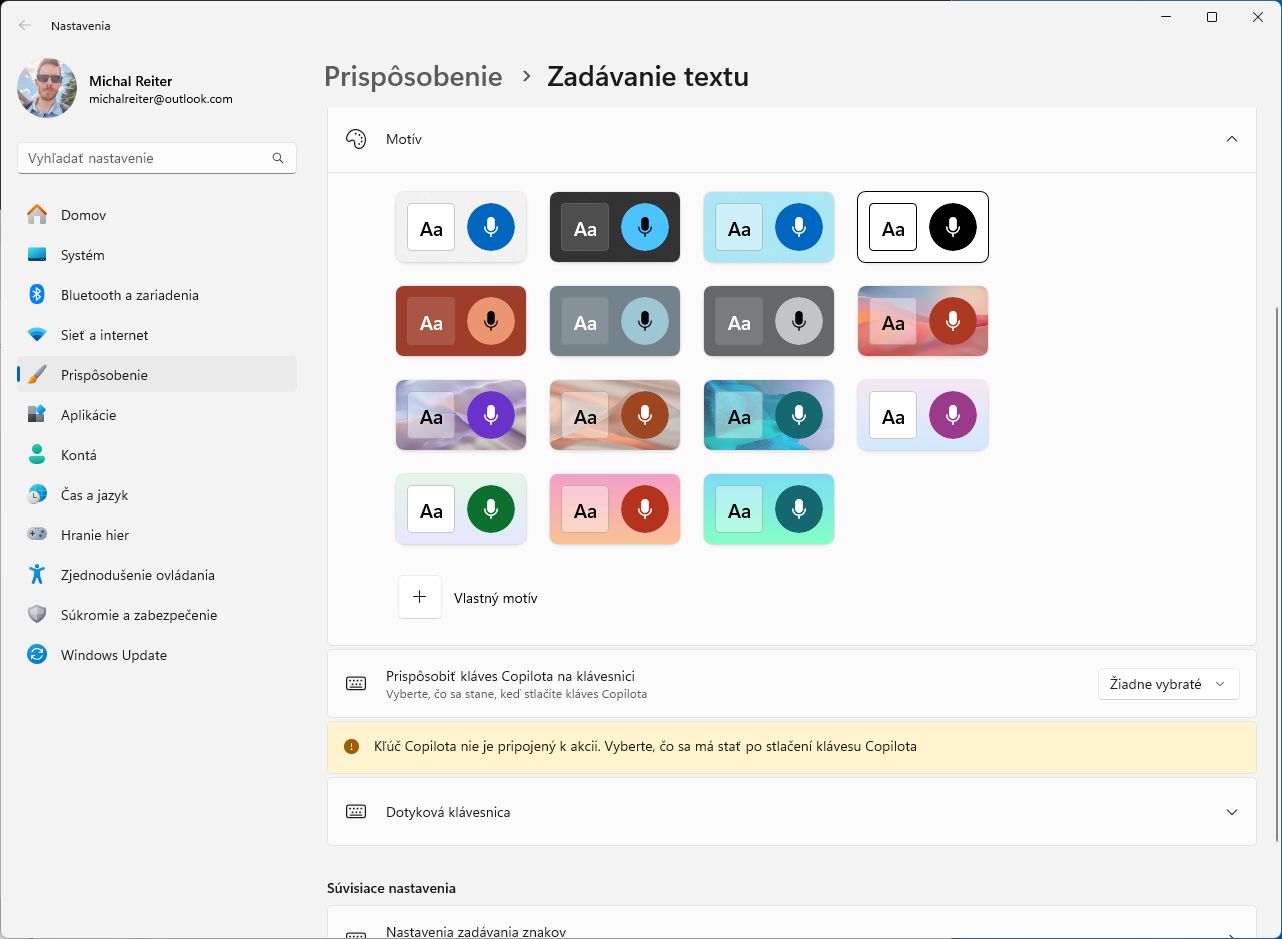
Task: Add a custom theme with Vlastný motív
Action: pos(420,597)
